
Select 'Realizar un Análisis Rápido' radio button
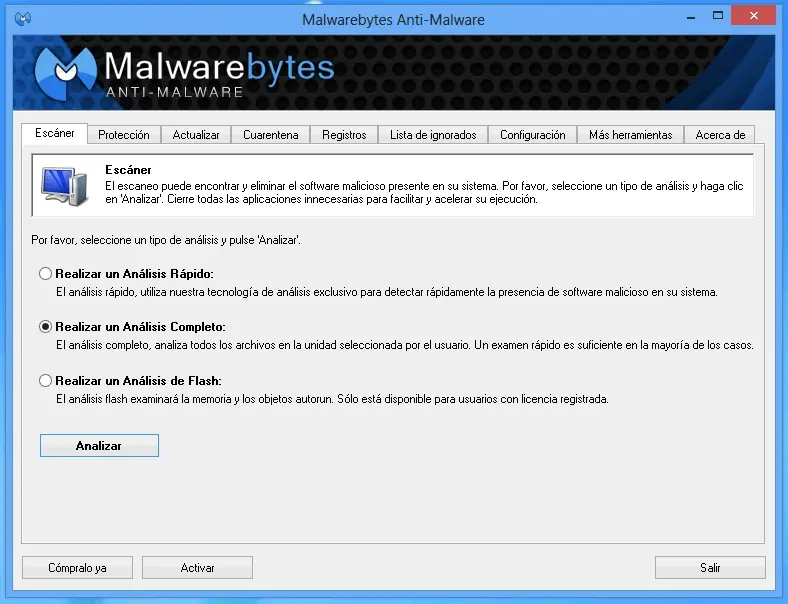45,273
